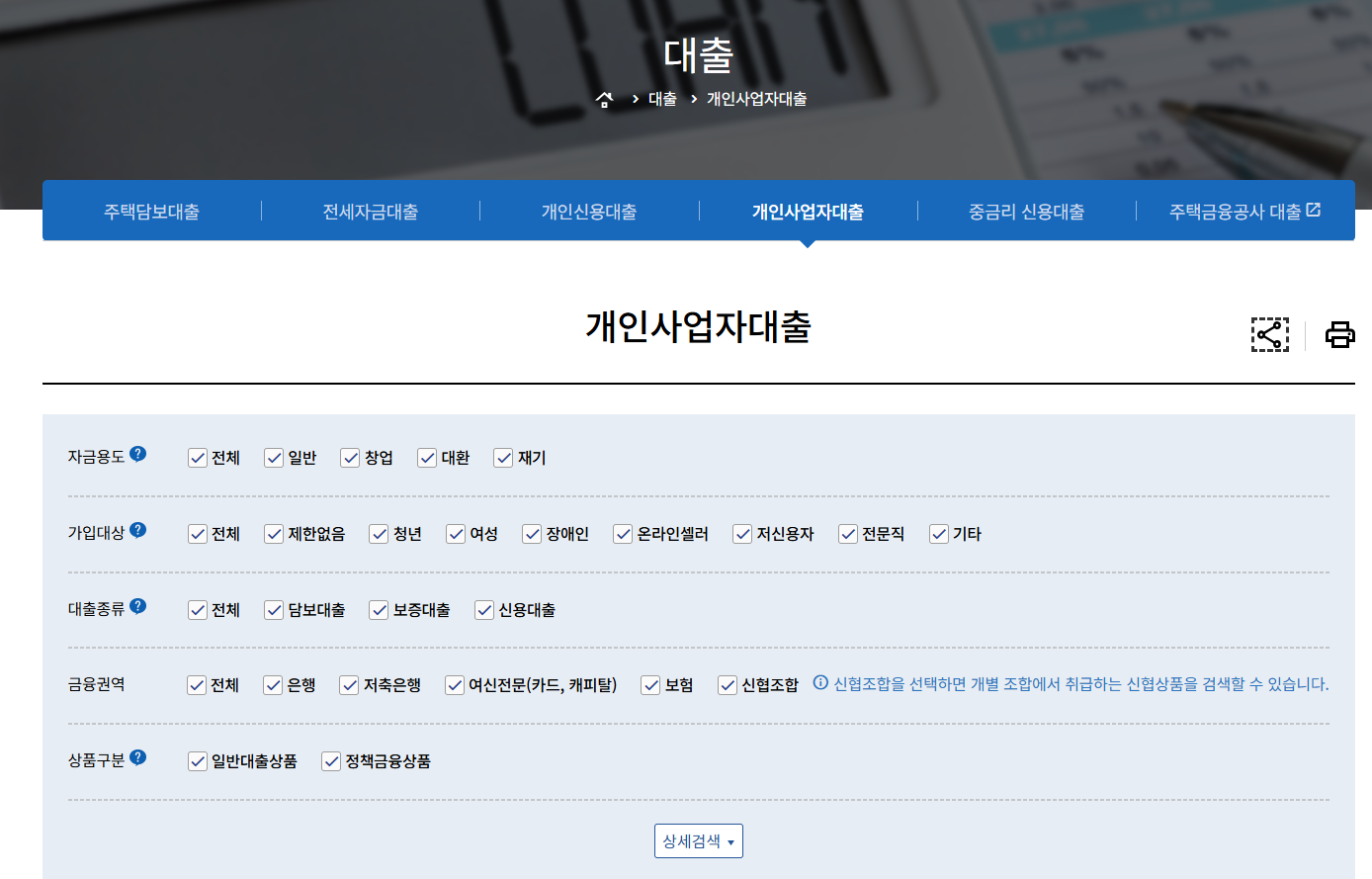This screenshot has height=879, width=1372.
Task: Toggle the 청년 checkbox under 가입대상
Action: [379, 533]
